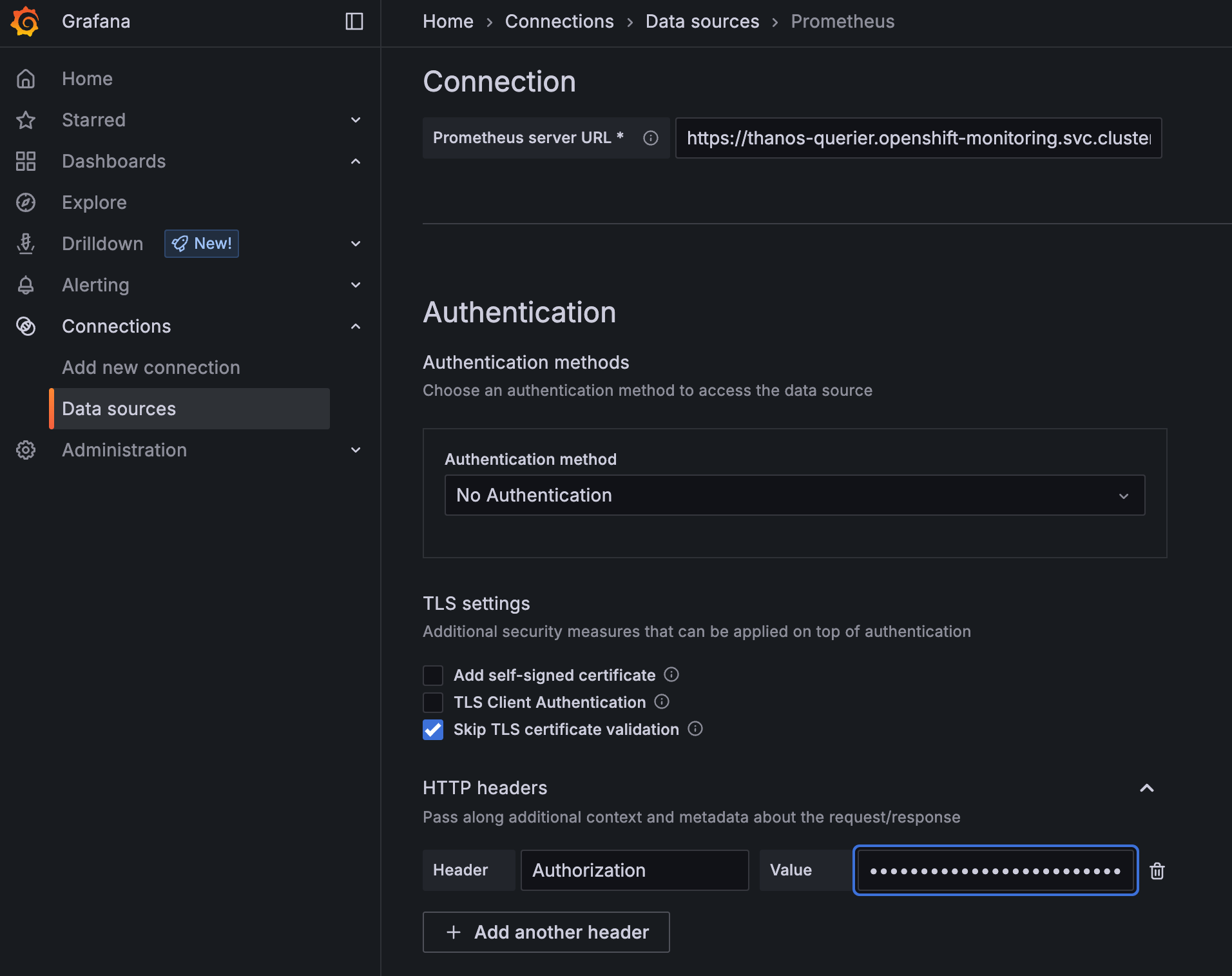Screen dimensions: 1232x976
Task: Open the Authentication method dropdown
Action: pos(793,495)
